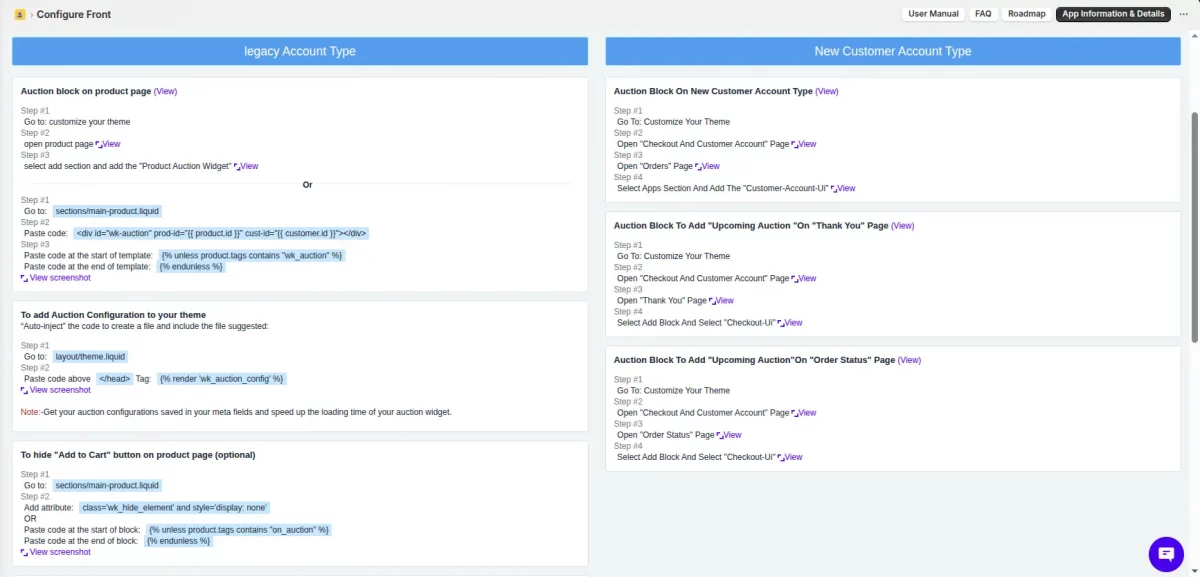Image resolution: width=1200 pixels, height=577 pixels.
Task: Copy the wk-auction div code snippet
Action: click(222, 233)
